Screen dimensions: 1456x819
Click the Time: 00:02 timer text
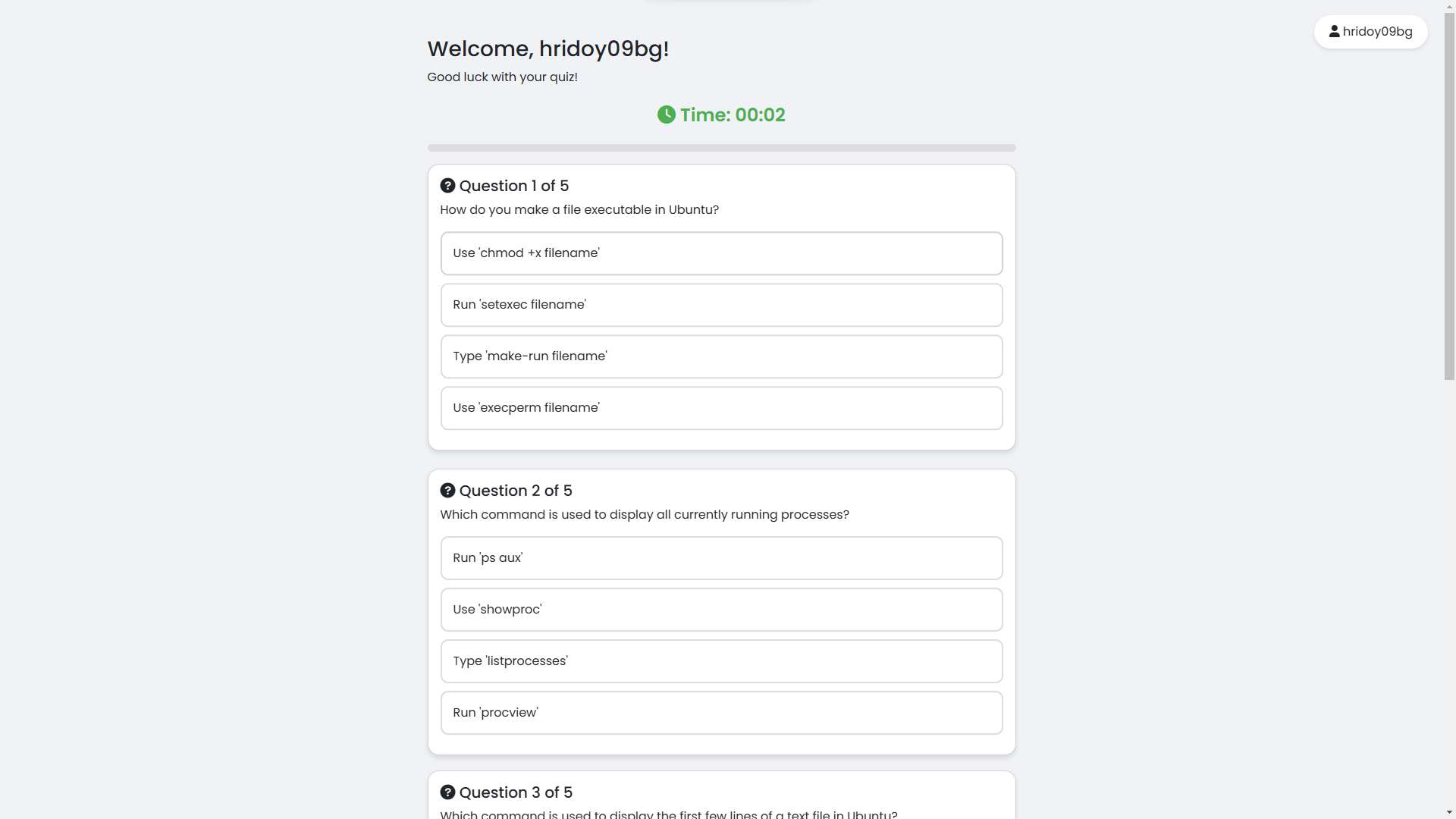point(733,115)
